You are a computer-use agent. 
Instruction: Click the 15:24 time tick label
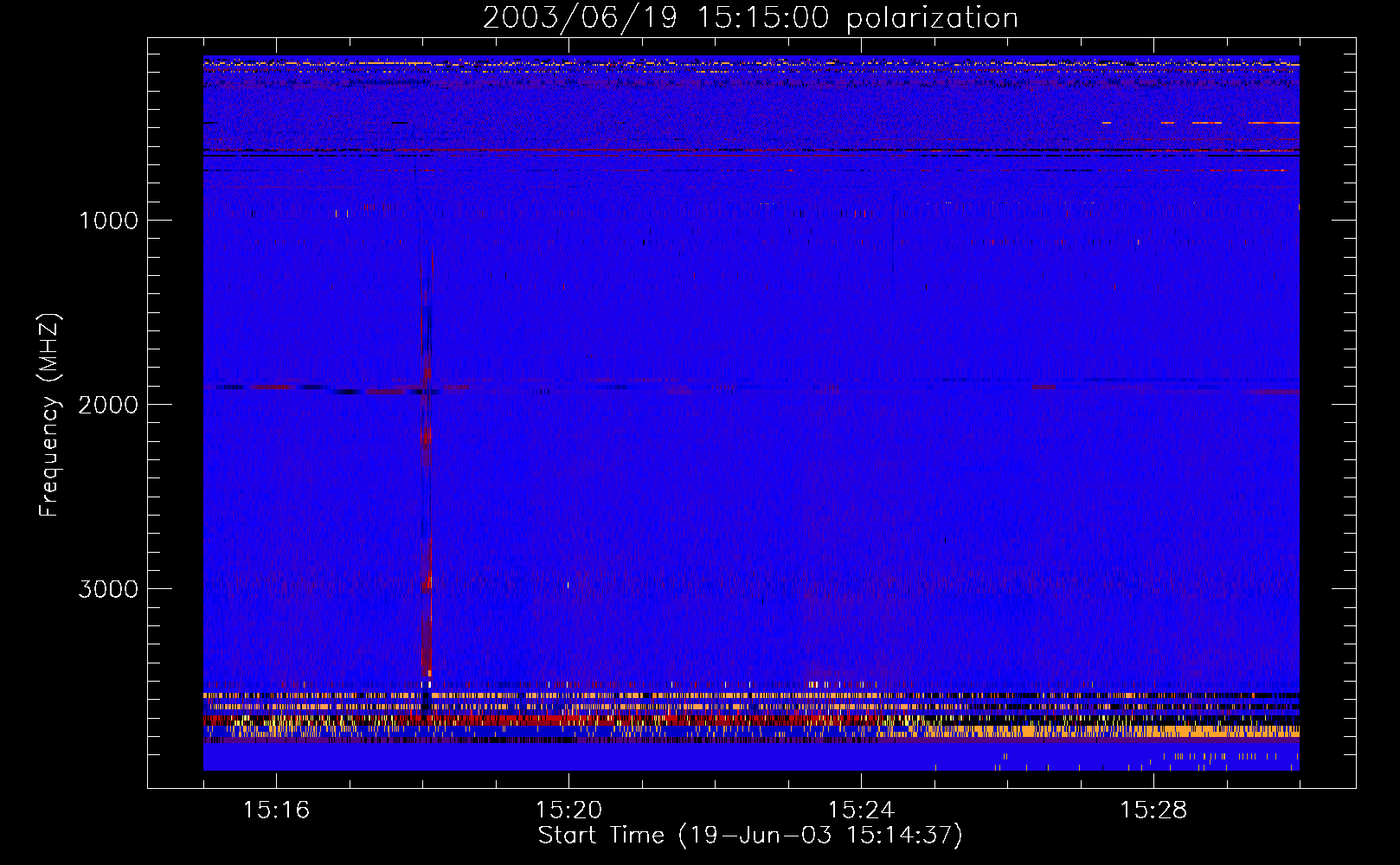[x=861, y=811]
